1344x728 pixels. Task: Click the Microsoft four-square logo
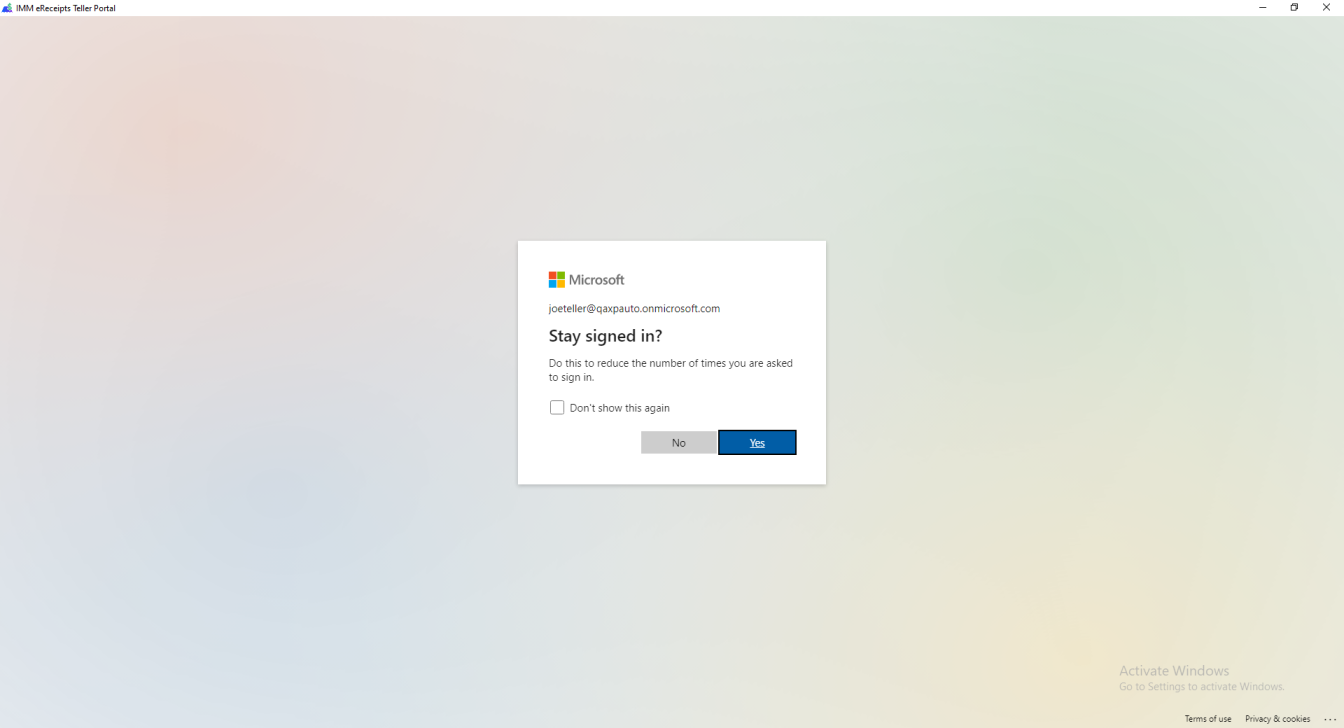click(x=556, y=280)
